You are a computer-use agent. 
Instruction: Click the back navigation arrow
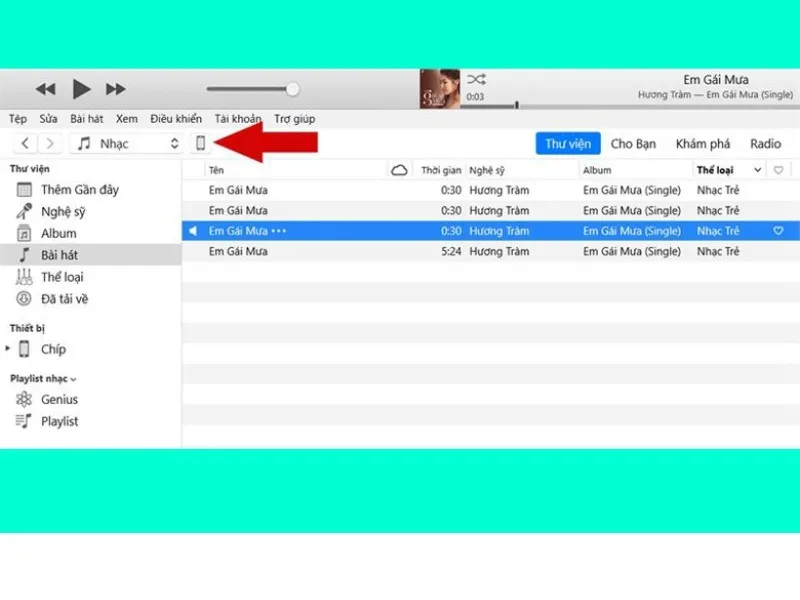pyautogui.click(x=25, y=143)
